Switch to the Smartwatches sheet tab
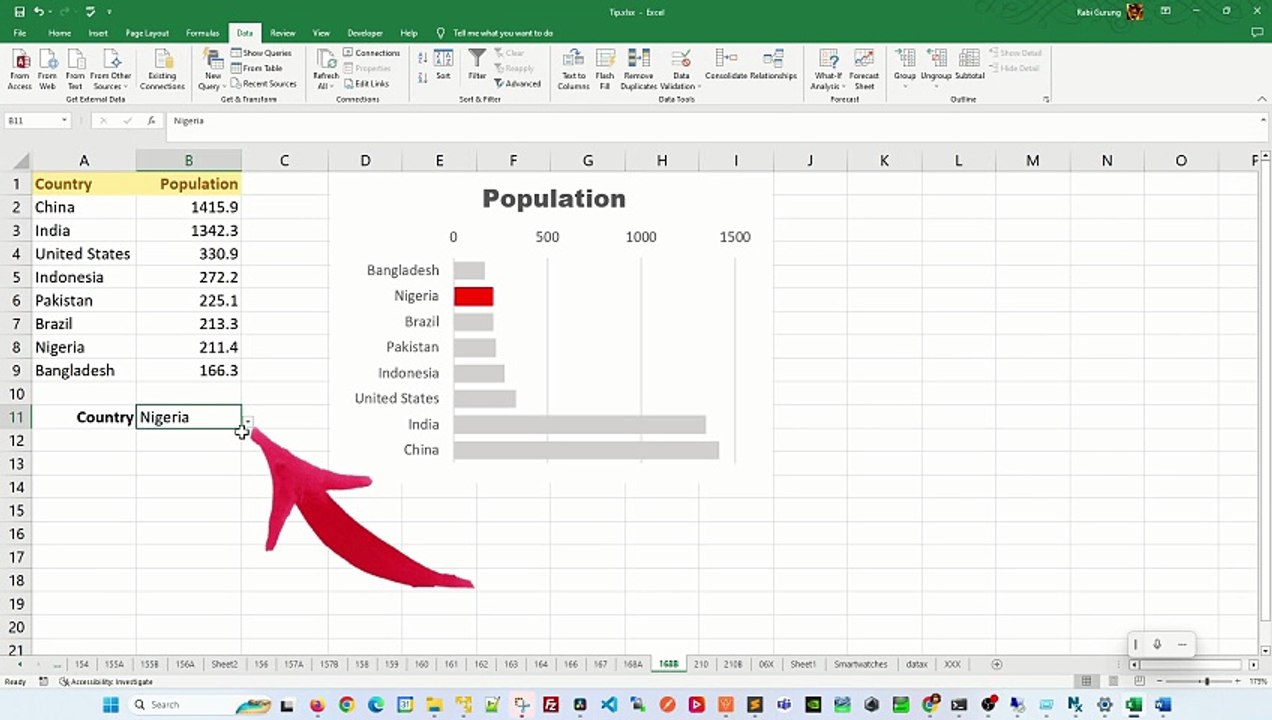 click(860, 664)
